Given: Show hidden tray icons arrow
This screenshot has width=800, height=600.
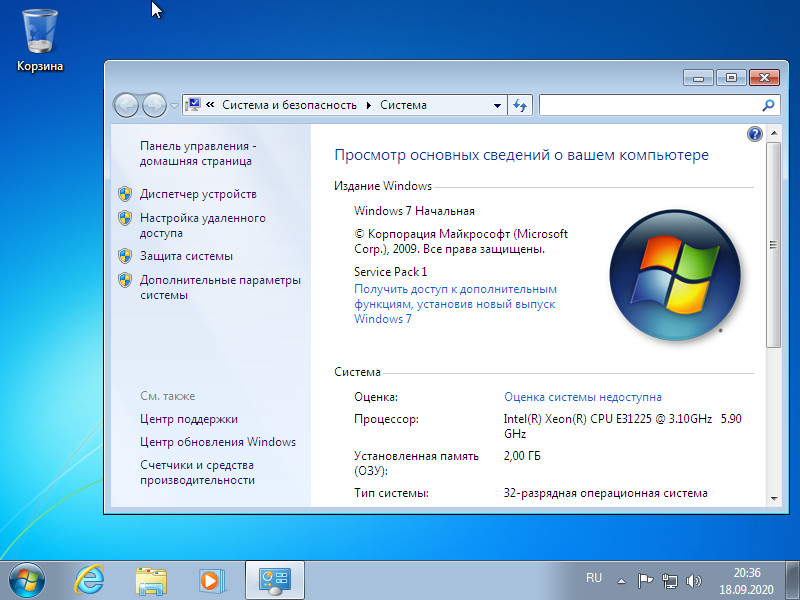Looking at the screenshot, I should (x=621, y=581).
